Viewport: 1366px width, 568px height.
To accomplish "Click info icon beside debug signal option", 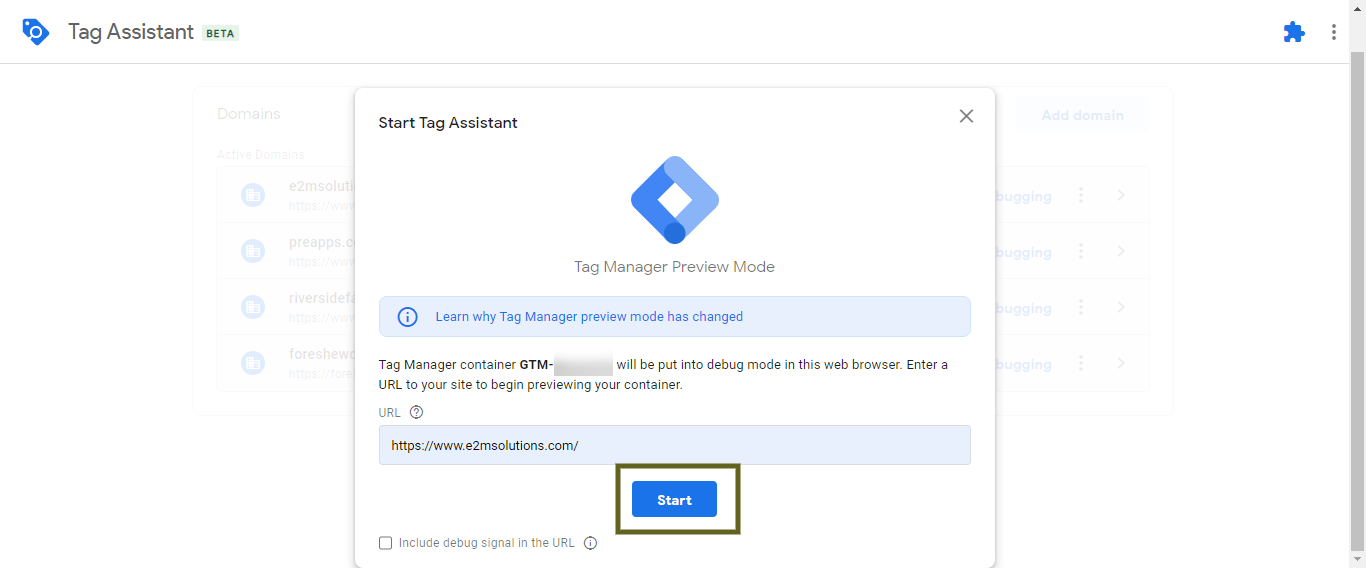I will pos(590,543).
